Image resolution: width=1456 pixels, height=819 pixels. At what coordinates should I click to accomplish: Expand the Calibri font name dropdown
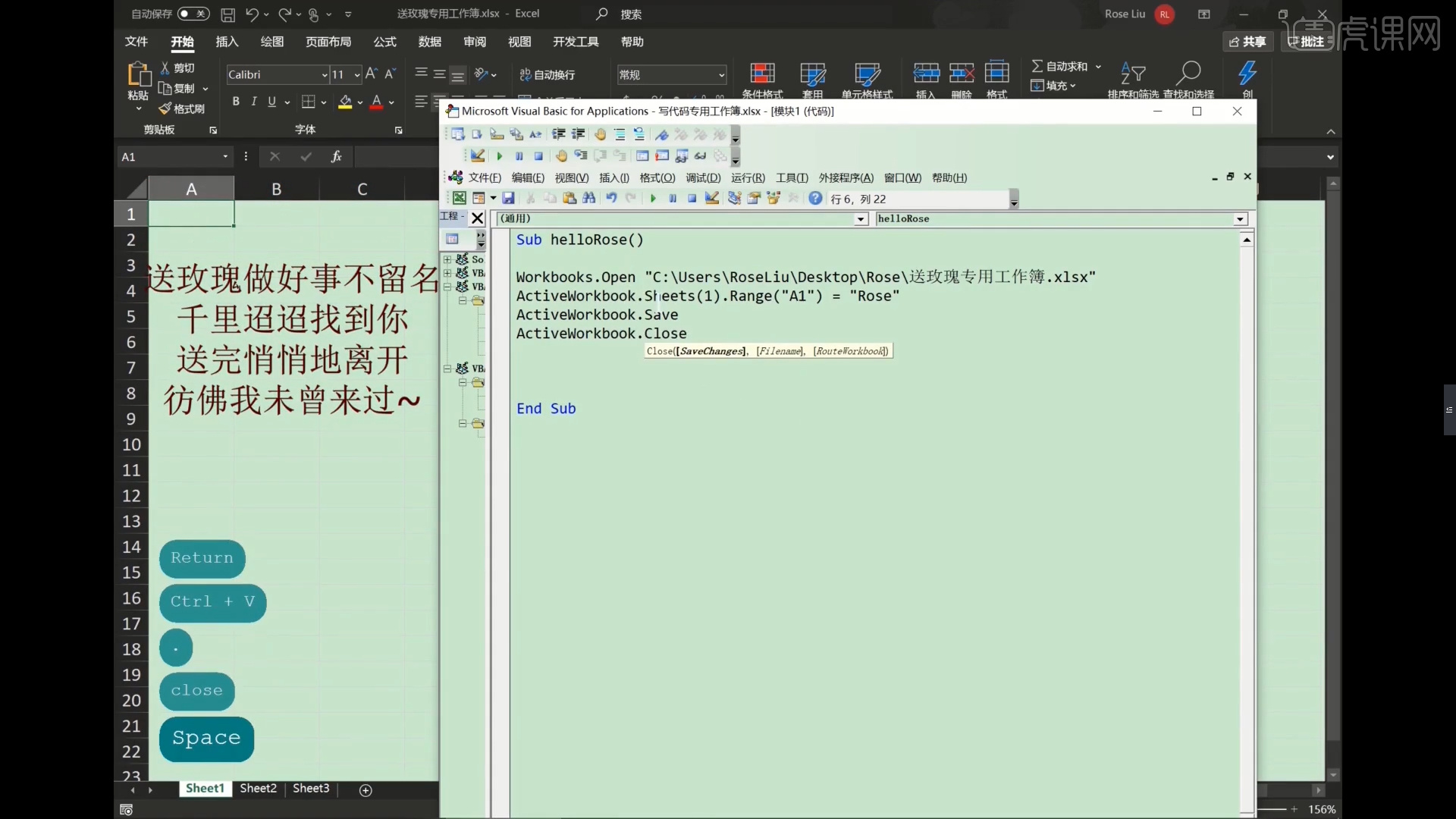point(325,74)
